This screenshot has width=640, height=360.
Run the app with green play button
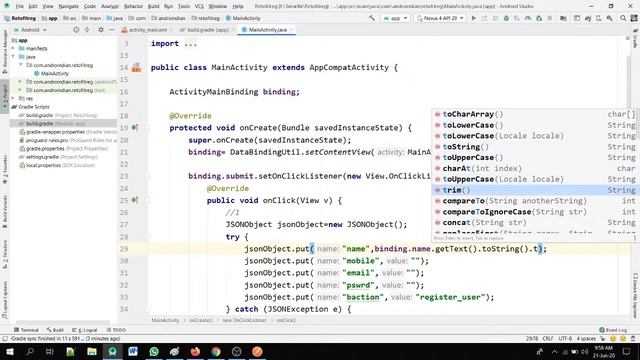473,18
